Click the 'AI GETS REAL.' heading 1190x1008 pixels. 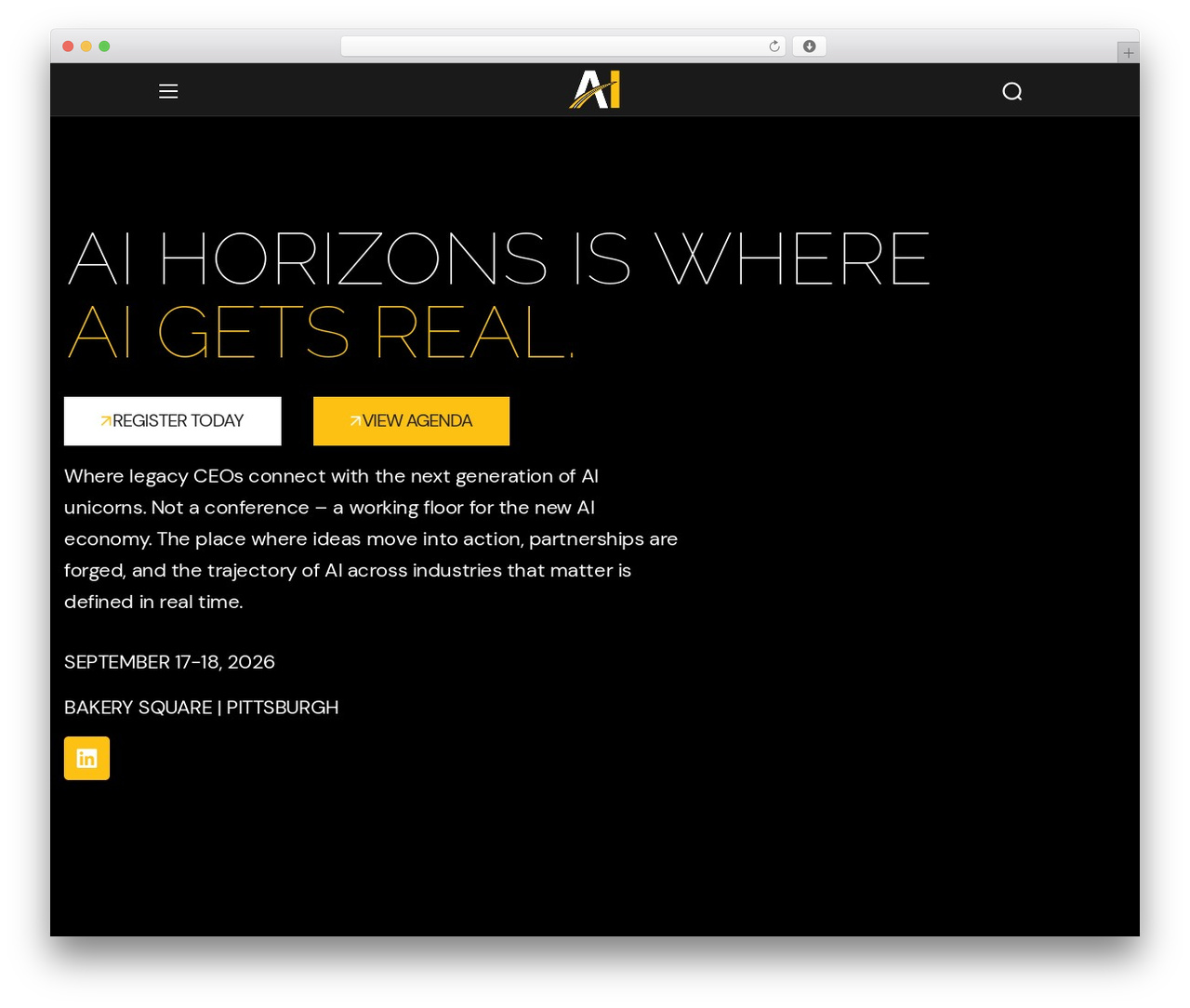[321, 332]
